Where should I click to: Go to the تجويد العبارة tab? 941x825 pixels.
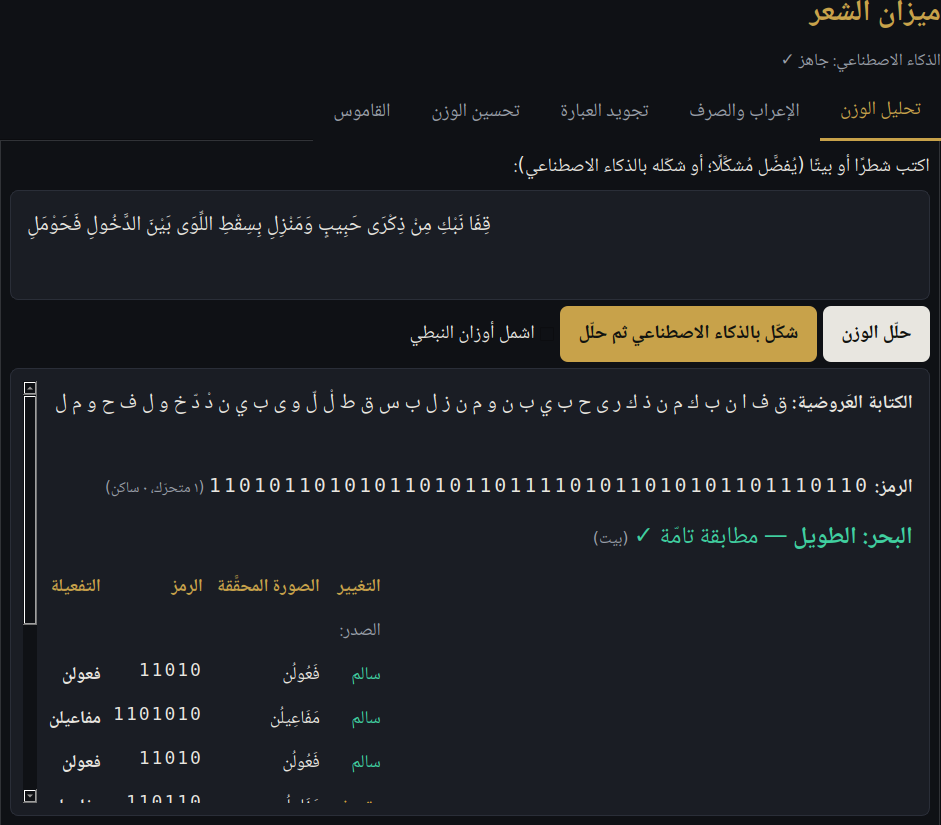(x=604, y=111)
